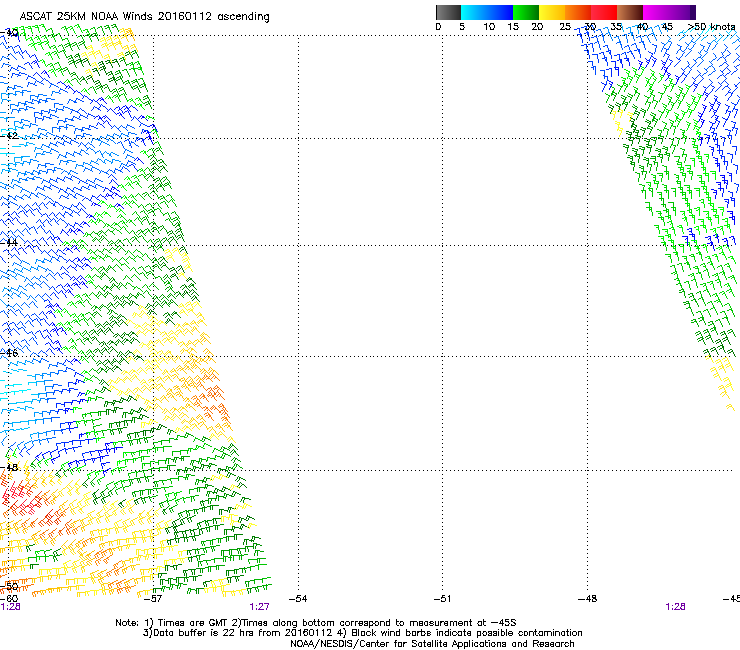Click the yellow 20–25 knots legend segment

[552, 12]
